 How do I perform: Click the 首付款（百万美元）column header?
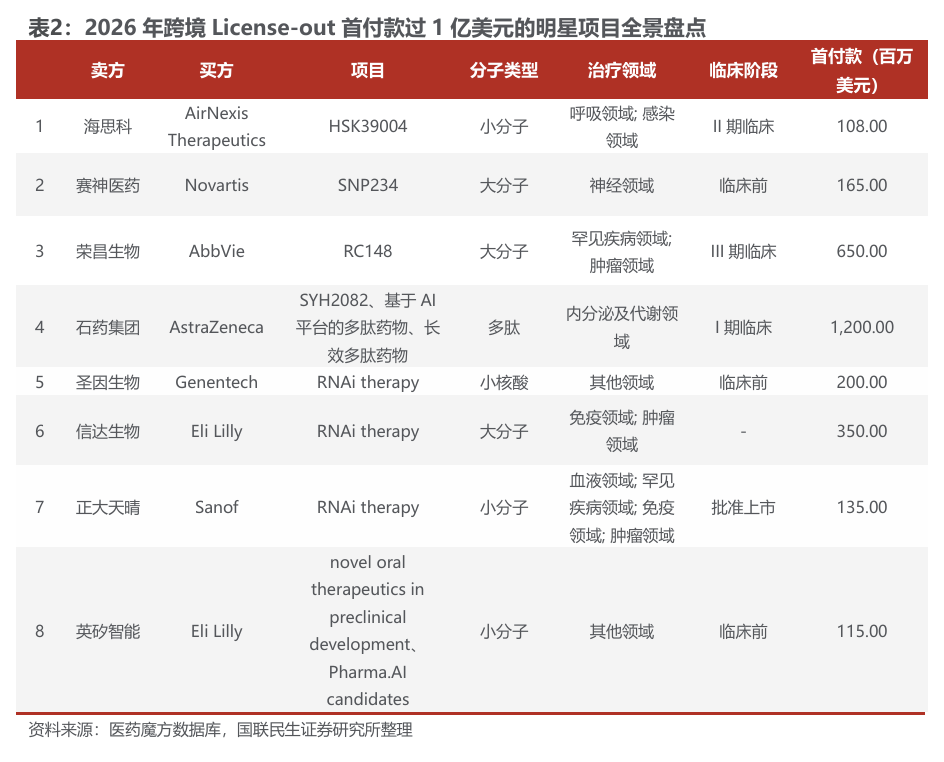[861, 71]
